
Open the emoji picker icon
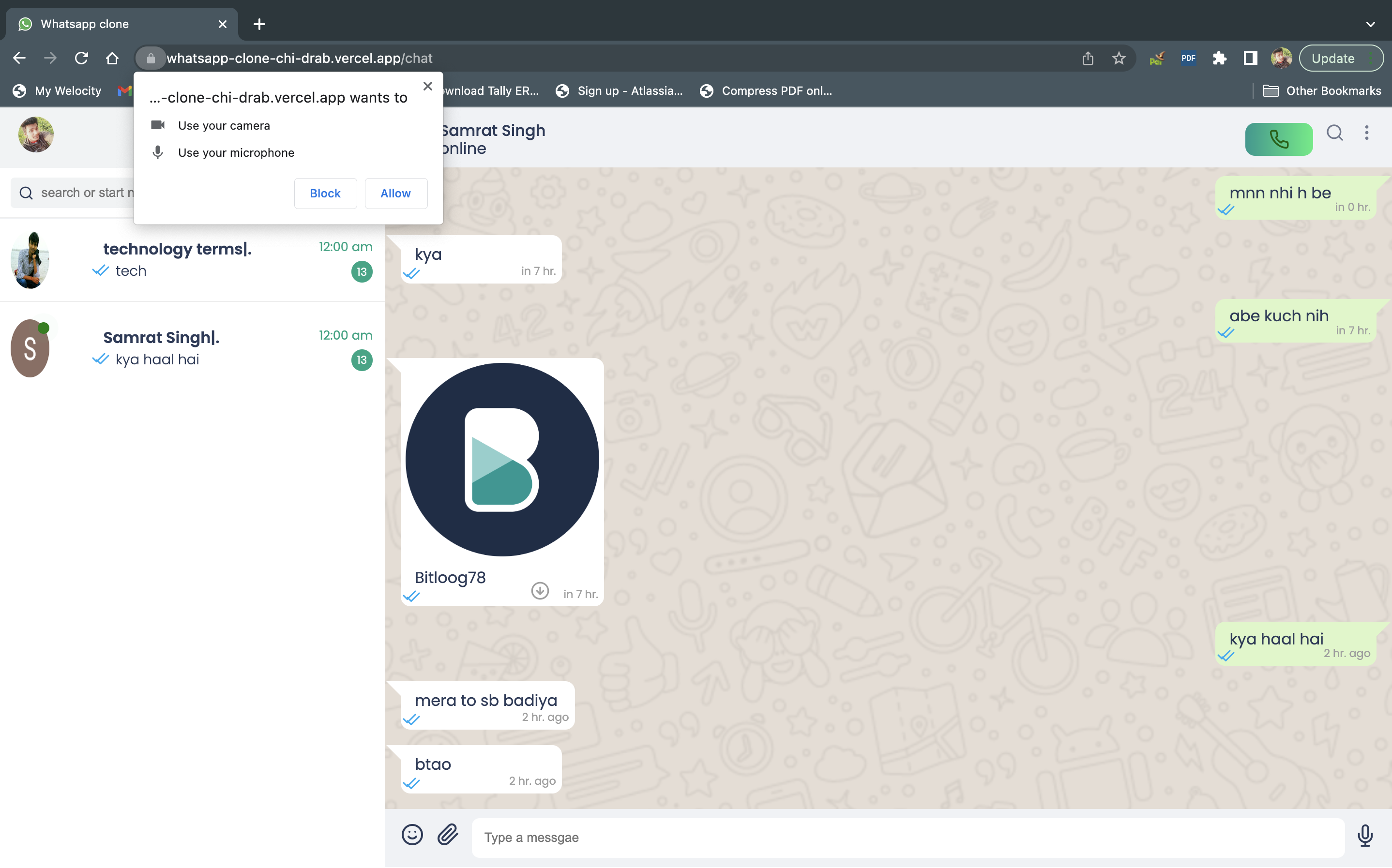[x=412, y=835]
